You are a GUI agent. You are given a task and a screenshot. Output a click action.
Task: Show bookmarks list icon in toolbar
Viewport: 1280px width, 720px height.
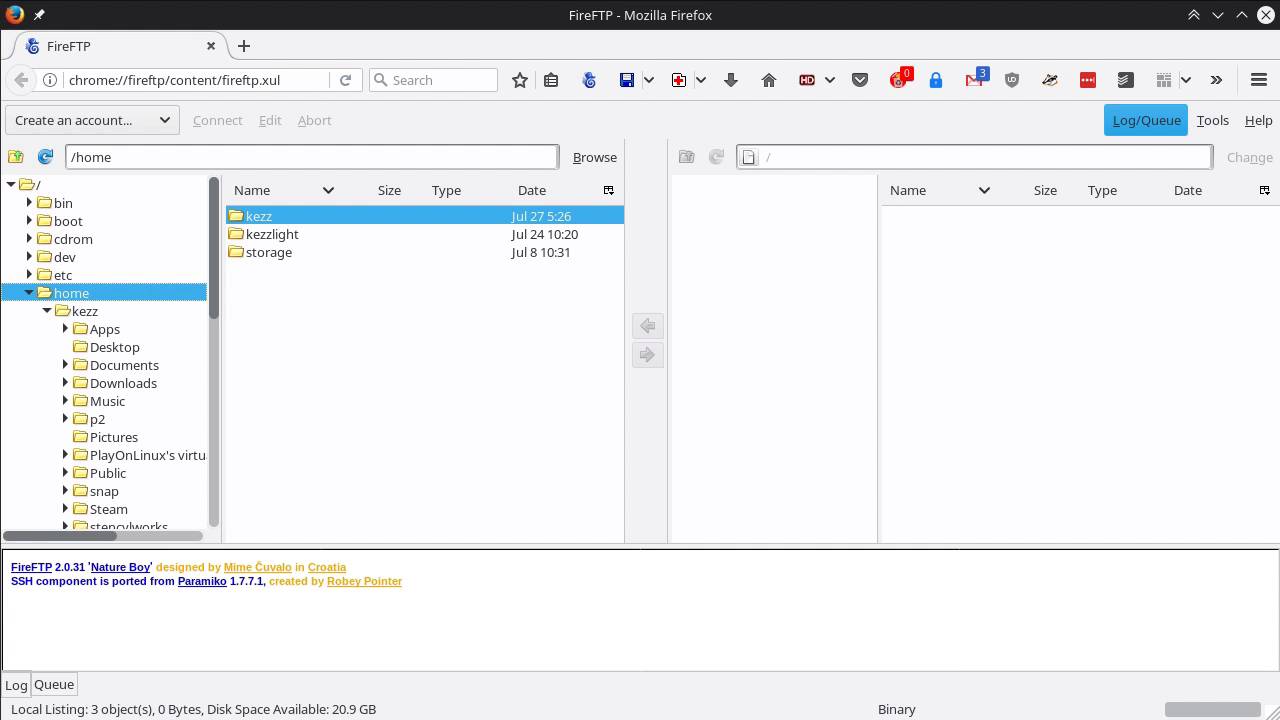(551, 80)
